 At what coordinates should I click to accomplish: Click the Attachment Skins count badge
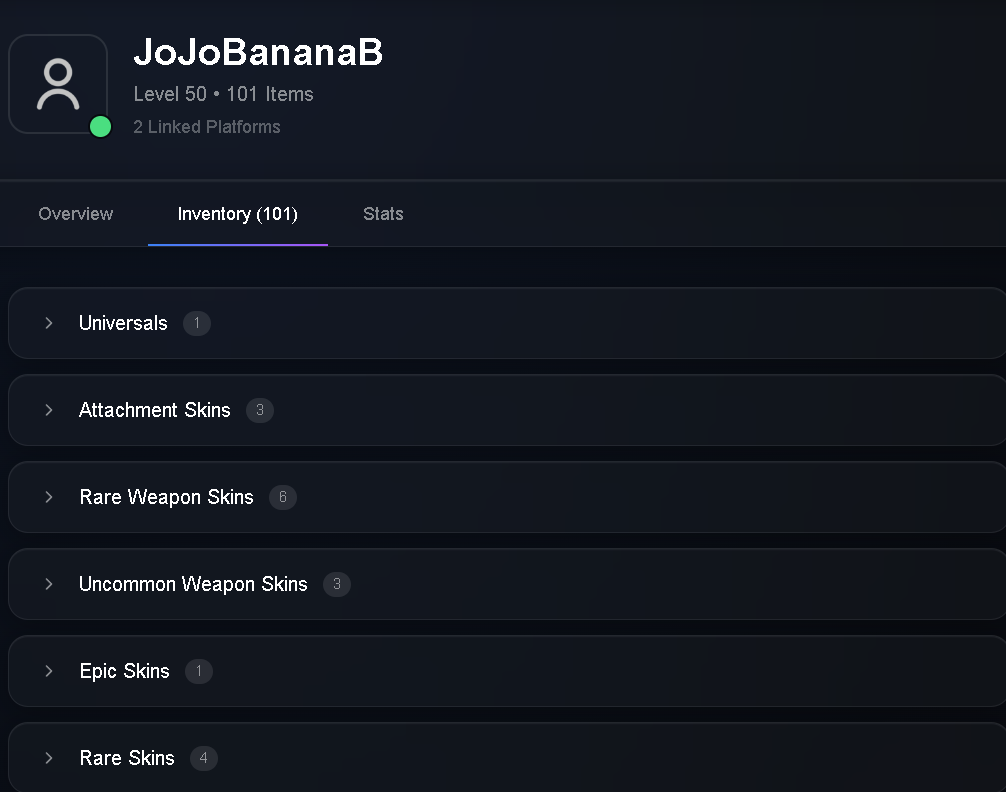260,410
